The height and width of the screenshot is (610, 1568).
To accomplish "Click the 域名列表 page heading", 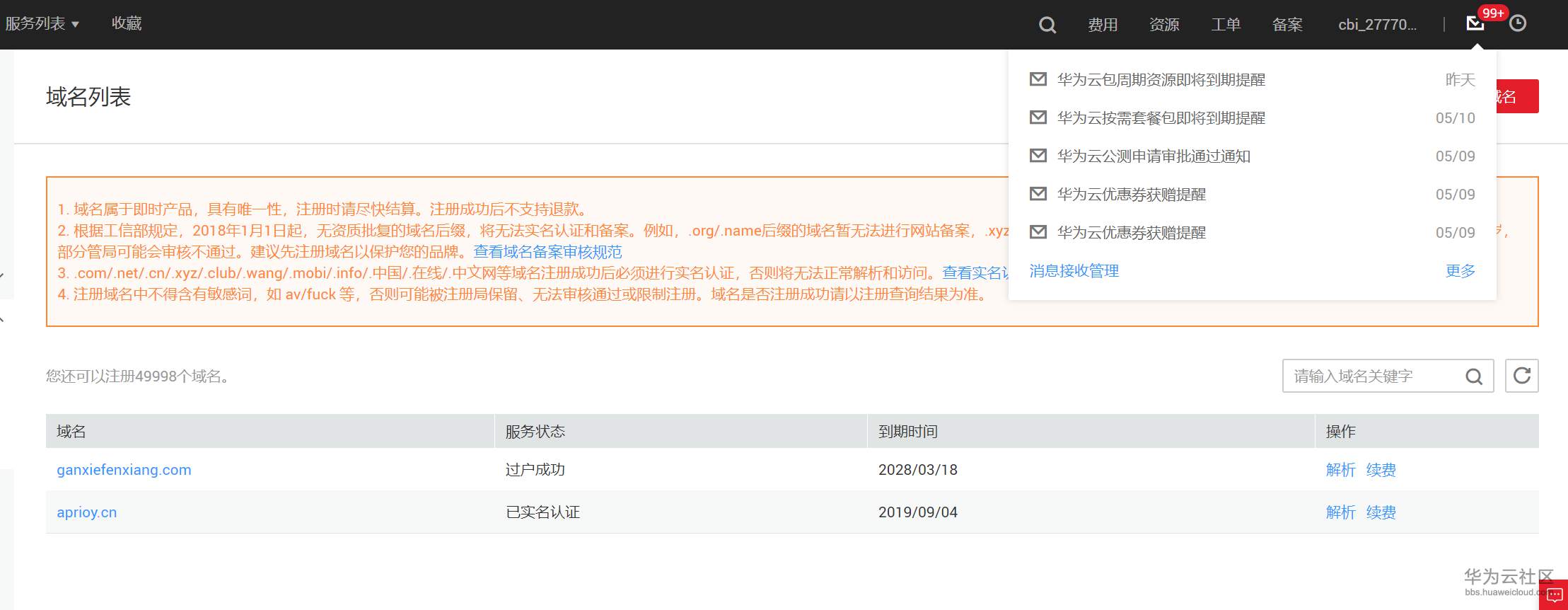I will 88,97.
